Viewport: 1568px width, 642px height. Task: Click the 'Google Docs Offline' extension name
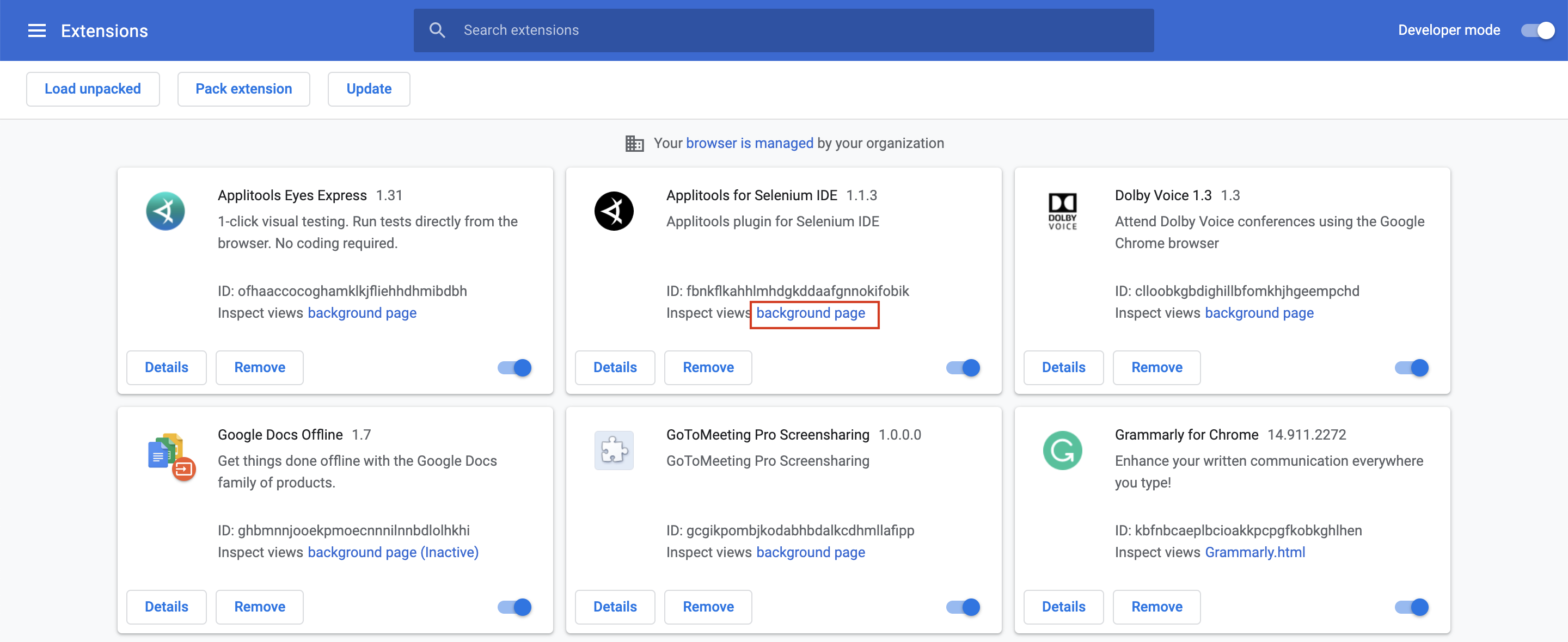280,435
